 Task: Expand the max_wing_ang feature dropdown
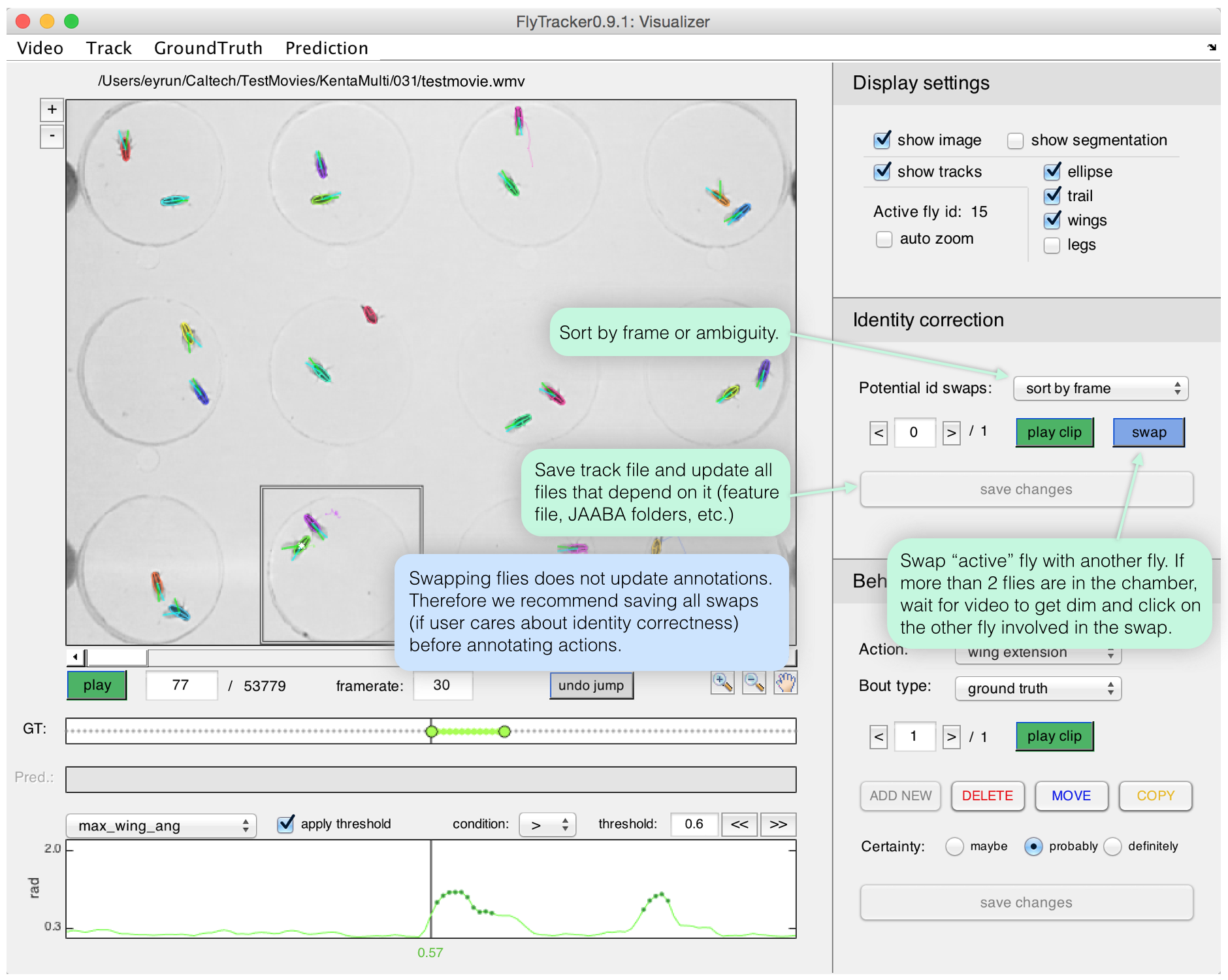[161, 825]
